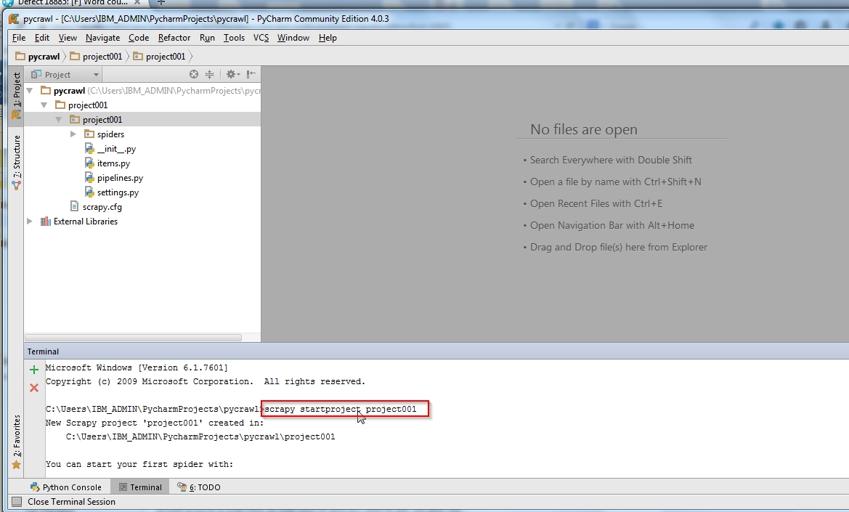Collapse the inner project001 package

click(x=58, y=120)
